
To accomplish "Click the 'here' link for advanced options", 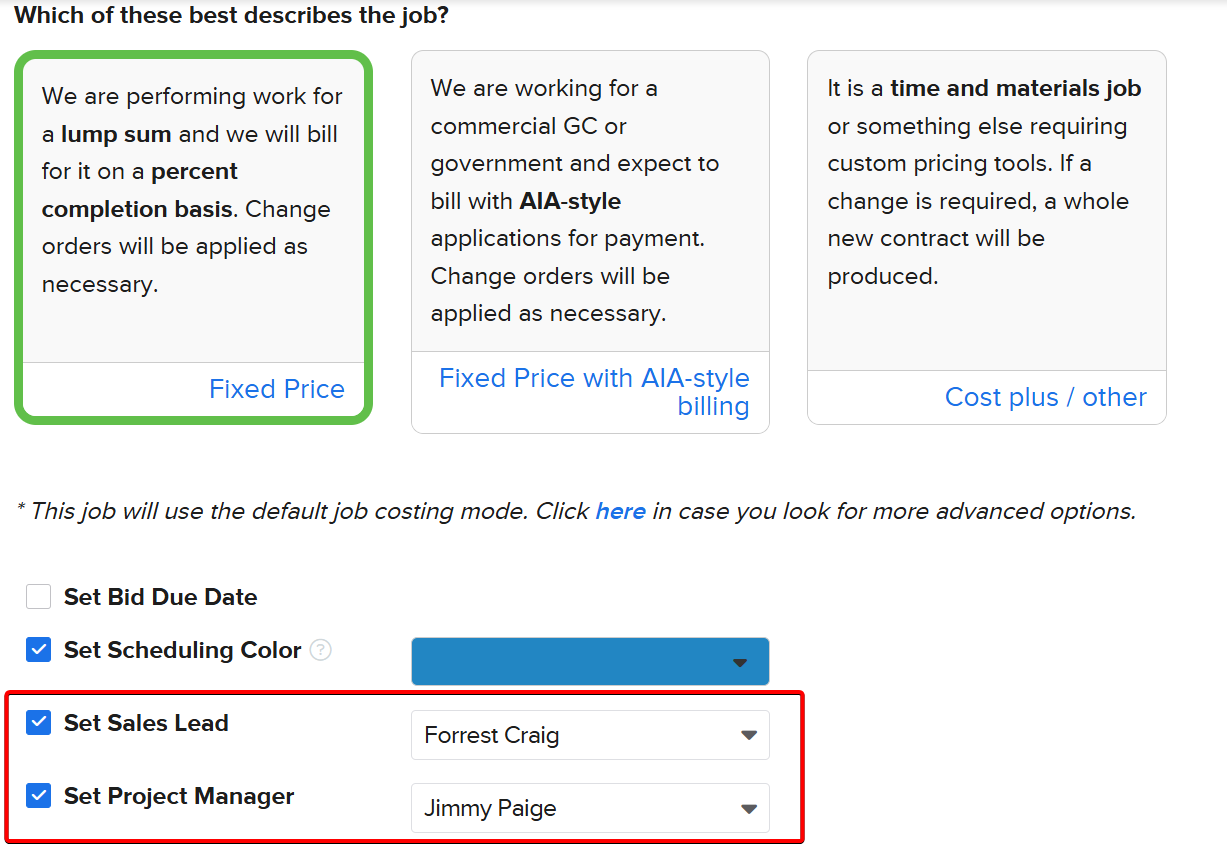I will coord(620,511).
